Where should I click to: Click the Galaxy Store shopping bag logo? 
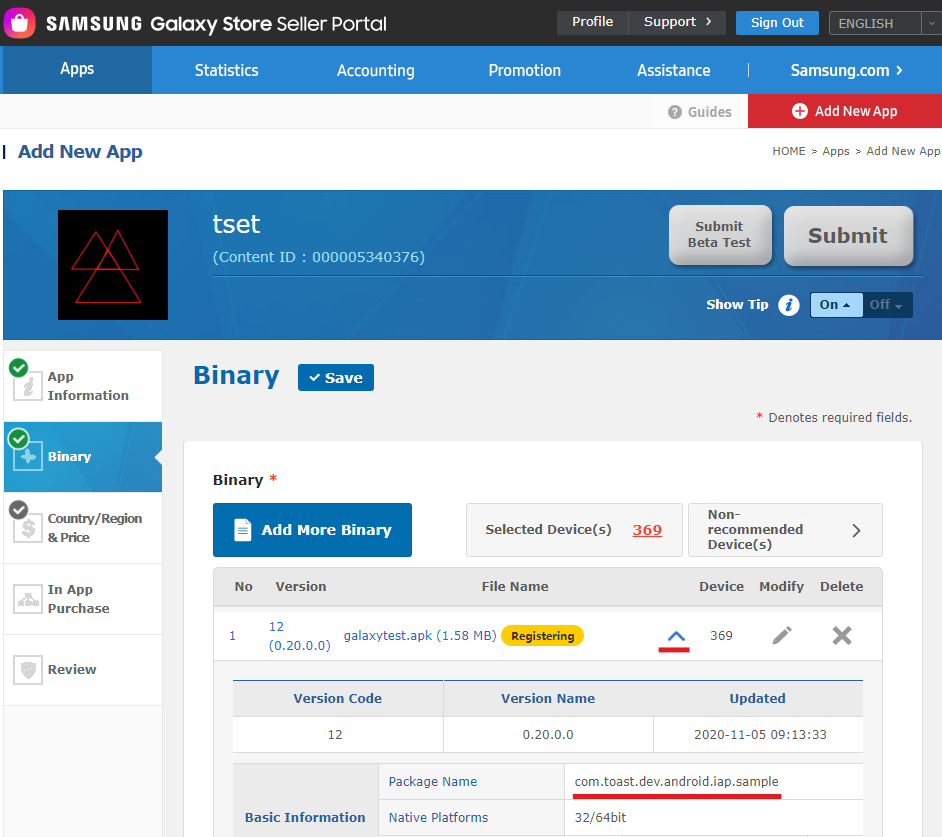(19, 23)
